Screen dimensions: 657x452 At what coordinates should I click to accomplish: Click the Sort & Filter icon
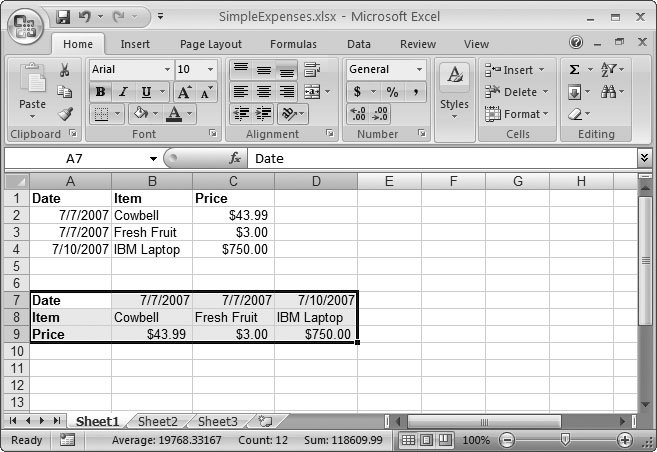click(608, 69)
